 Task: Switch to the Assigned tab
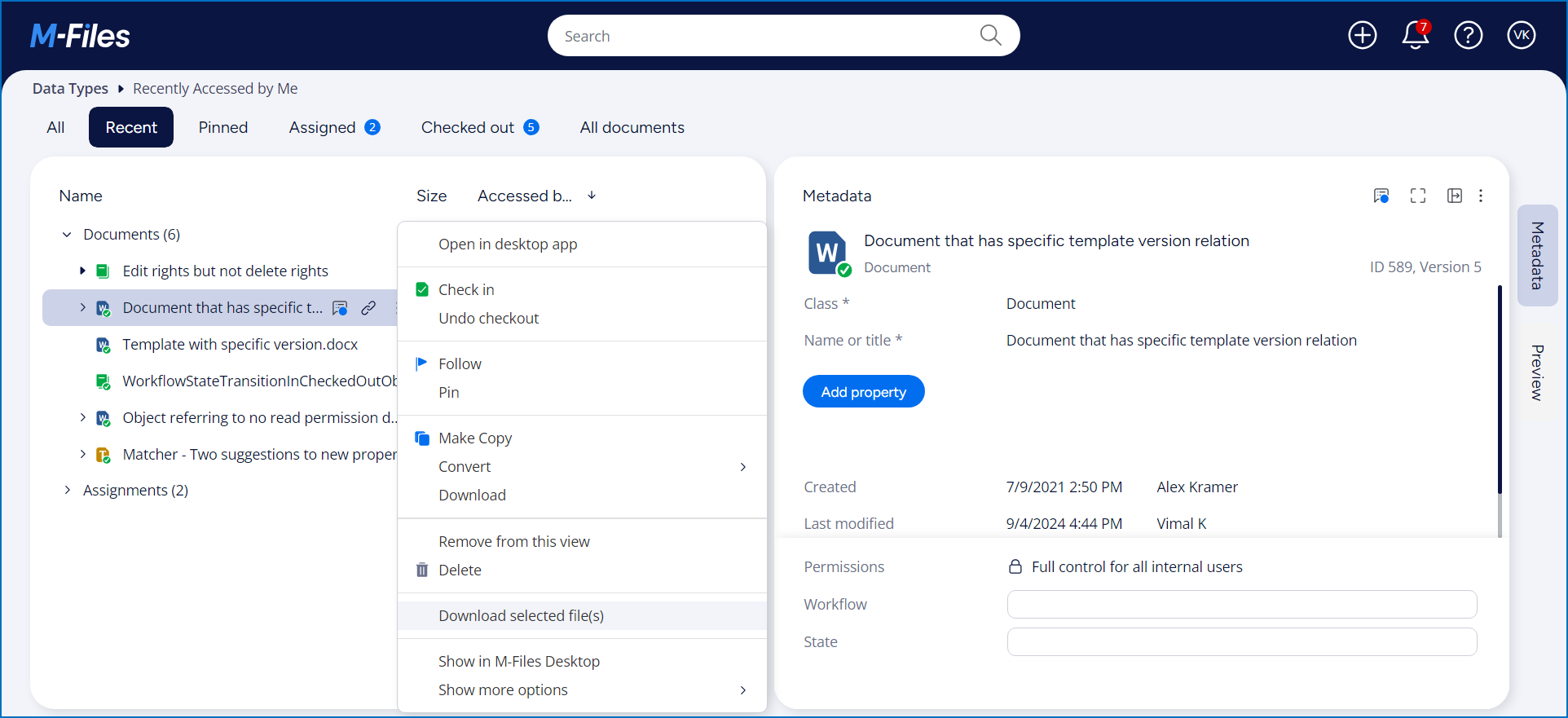point(334,127)
